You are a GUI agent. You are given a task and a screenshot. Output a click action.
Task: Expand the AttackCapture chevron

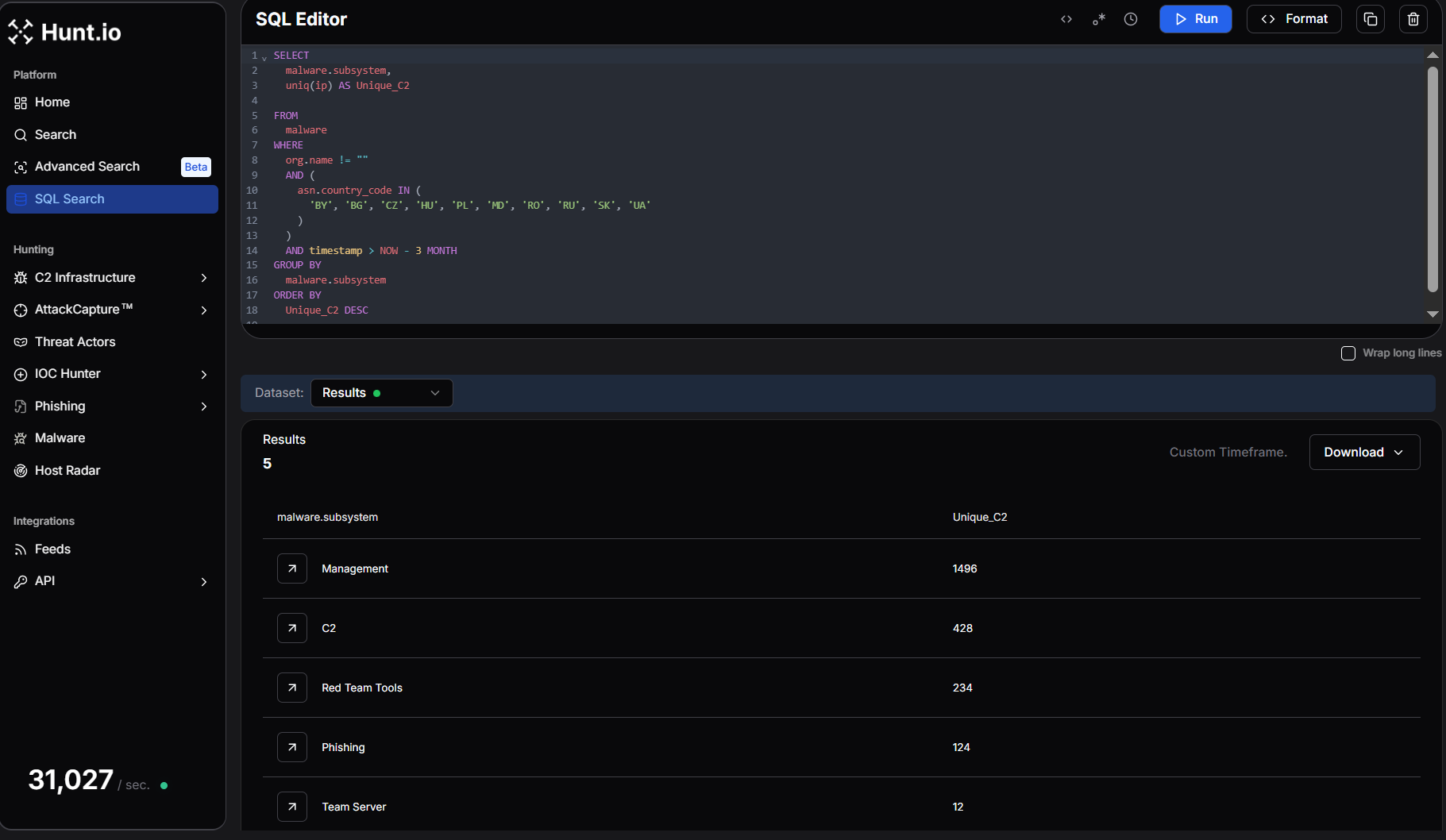pos(204,310)
